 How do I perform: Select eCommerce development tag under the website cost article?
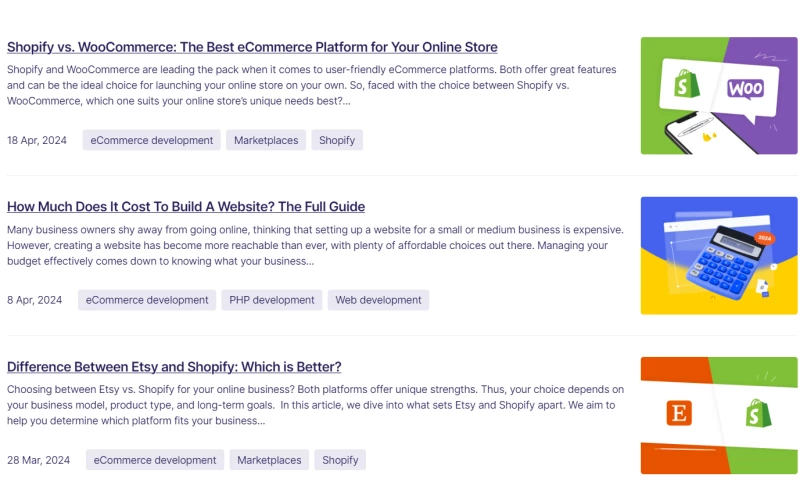(x=147, y=300)
